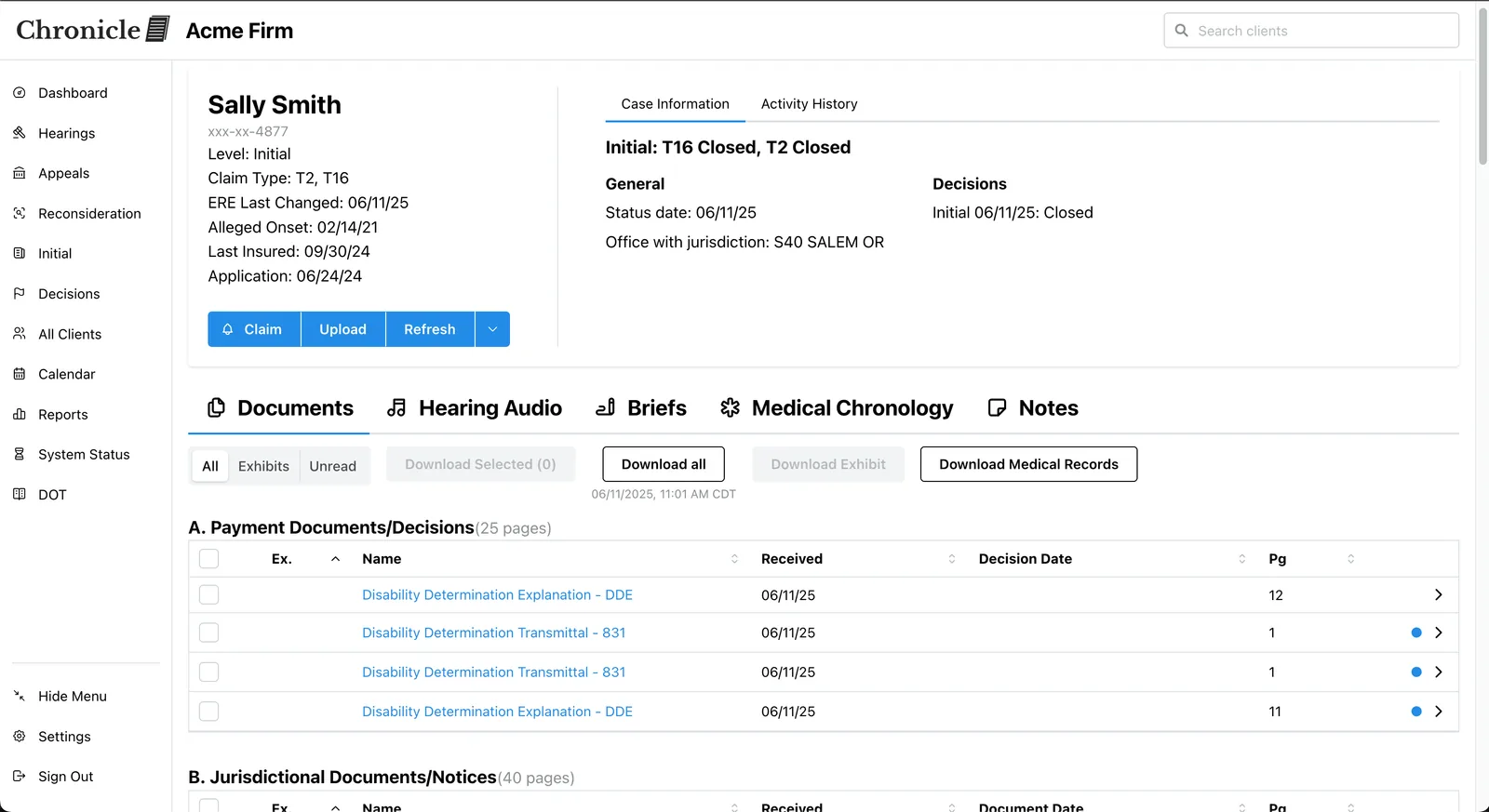Click the Appeals building icon
The image size is (1489, 812).
pyautogui.click(x=20, y=173)
